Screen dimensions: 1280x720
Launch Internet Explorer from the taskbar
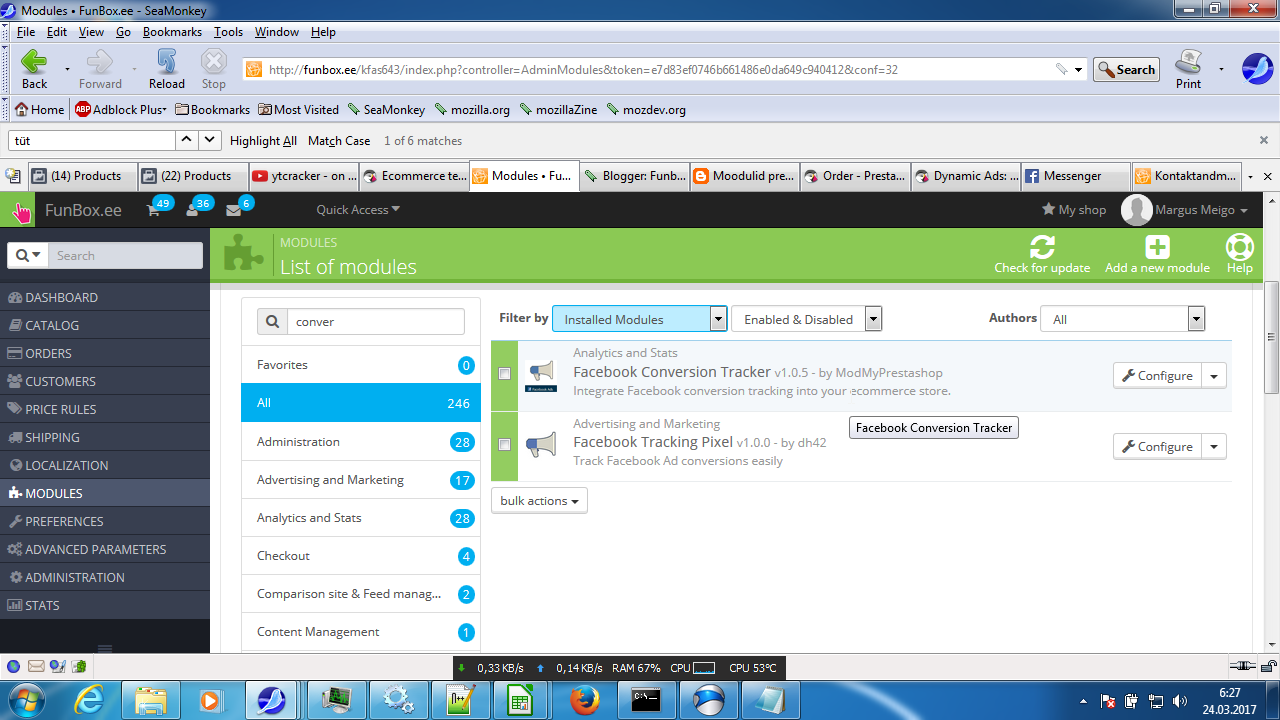[89, 700]
